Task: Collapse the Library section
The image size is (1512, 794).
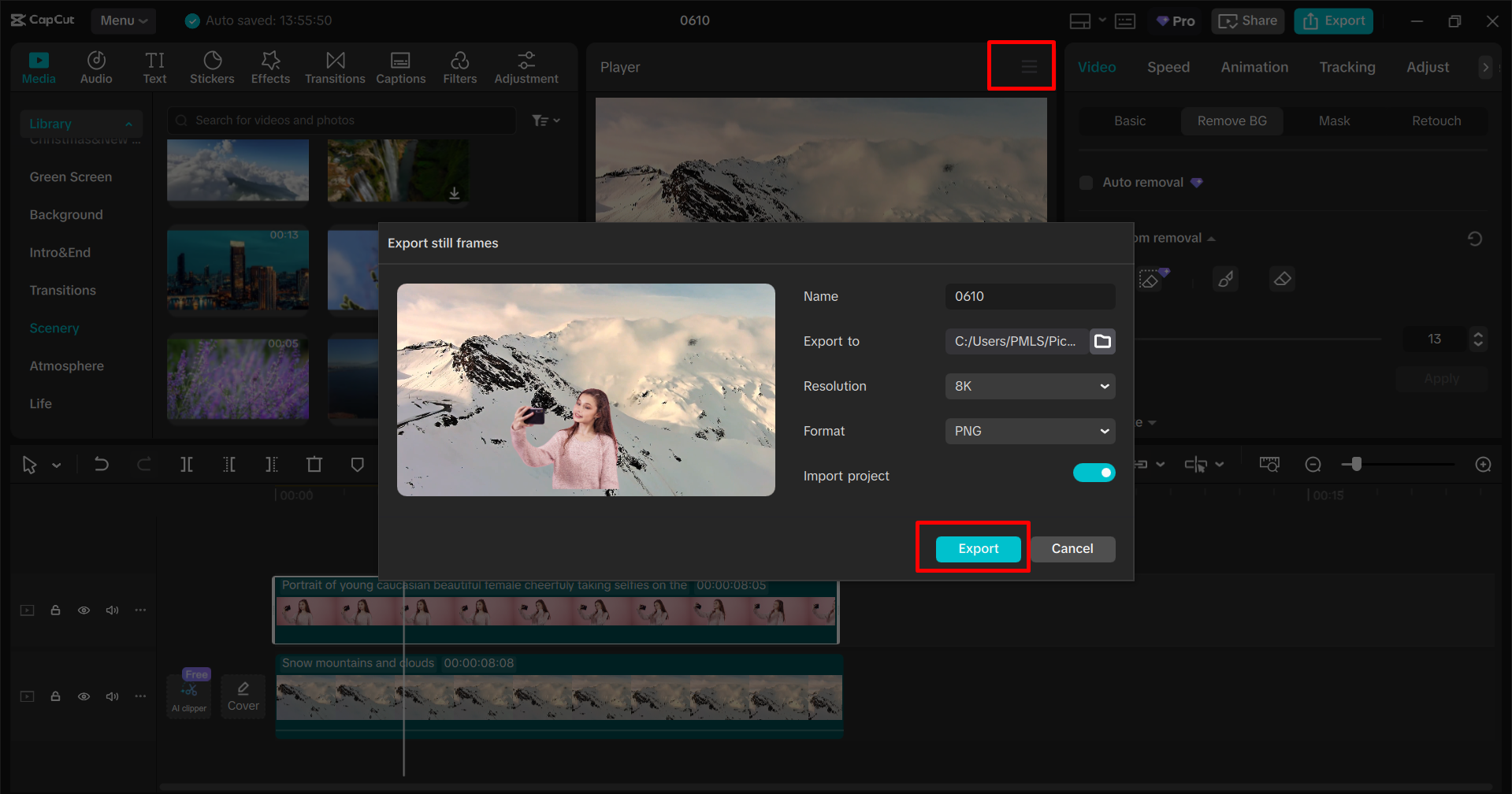Action: 128,123
